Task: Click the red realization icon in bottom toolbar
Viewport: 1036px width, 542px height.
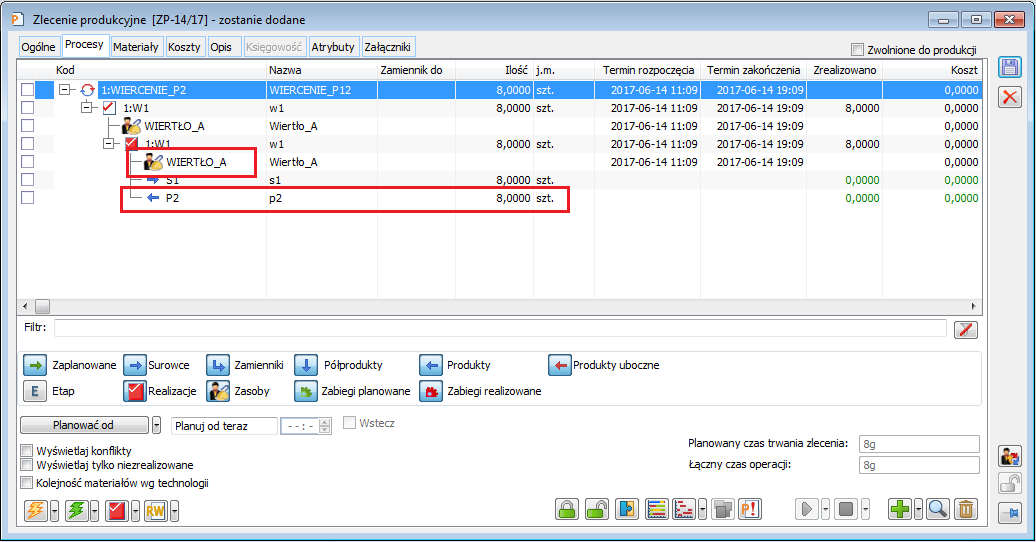Action: 117,510
